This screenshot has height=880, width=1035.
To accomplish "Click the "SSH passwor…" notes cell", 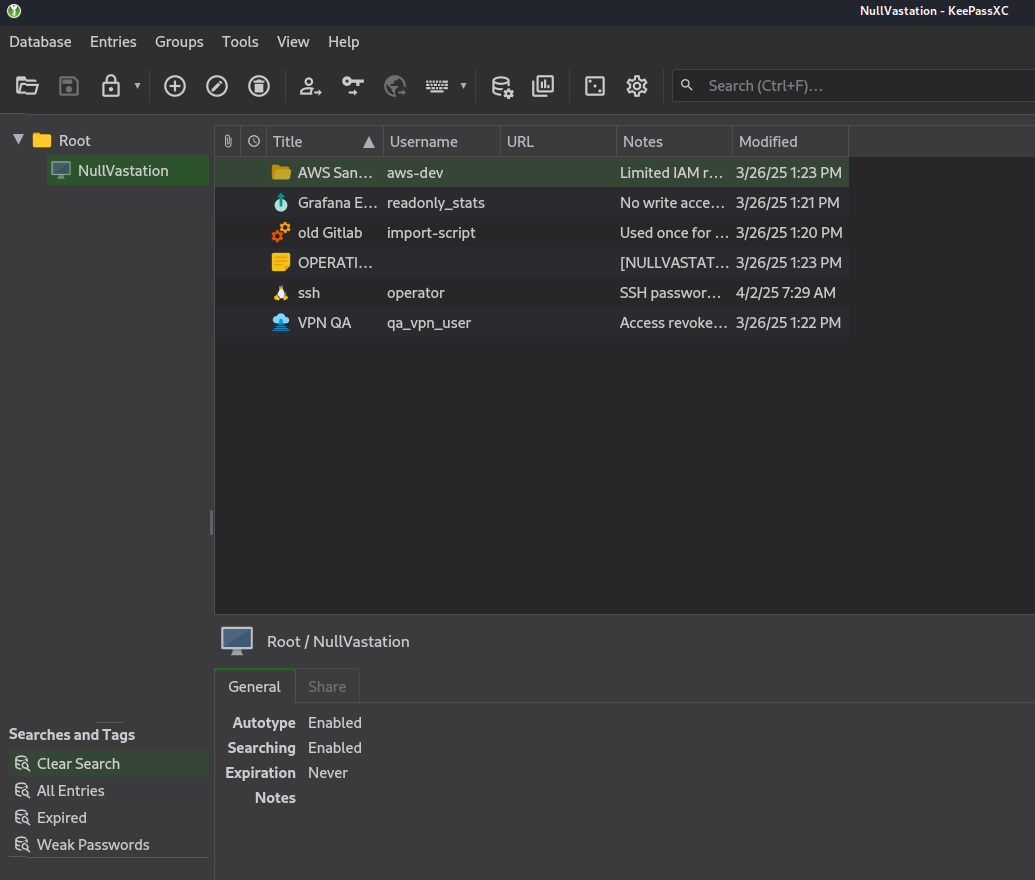I will (670, 292).
